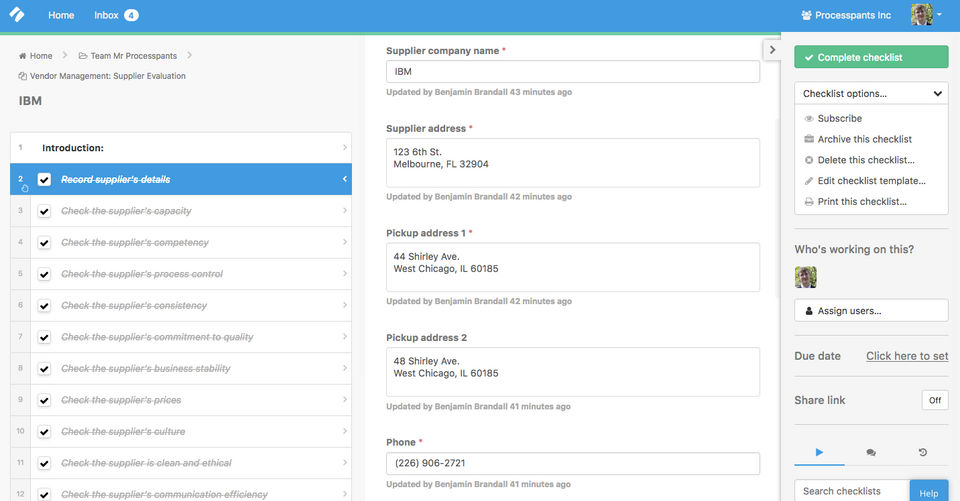This screenshot has width=960, height=501.
Task: Select the Introduction task row
Action: click(181, 148)
